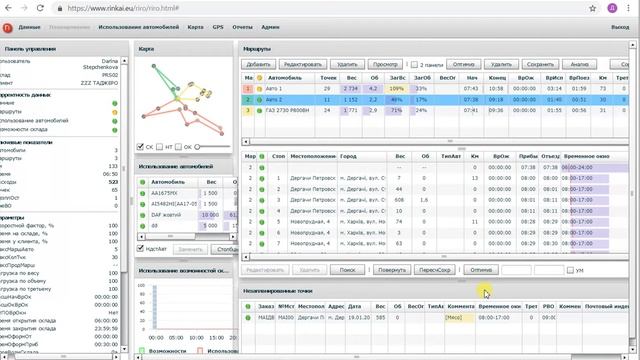Click the green status icon of the unplanned order row
Viewport: 640px width, 360px height.
(x=248, y=318)
